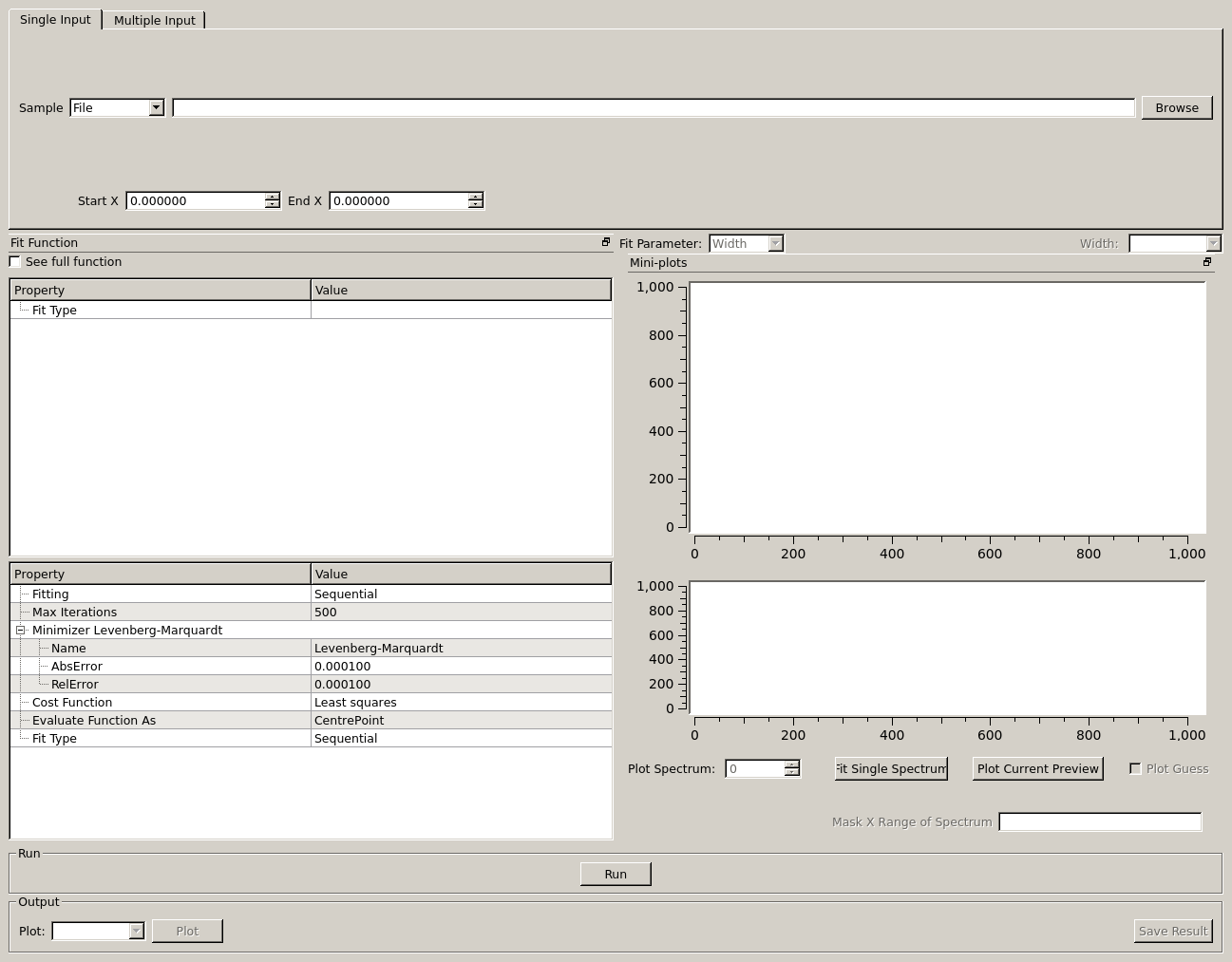Collapse the Minimizer Levenberg-Marquardt tree node
The width and height of the screenshot is (1232, 962).
point(20,631)
